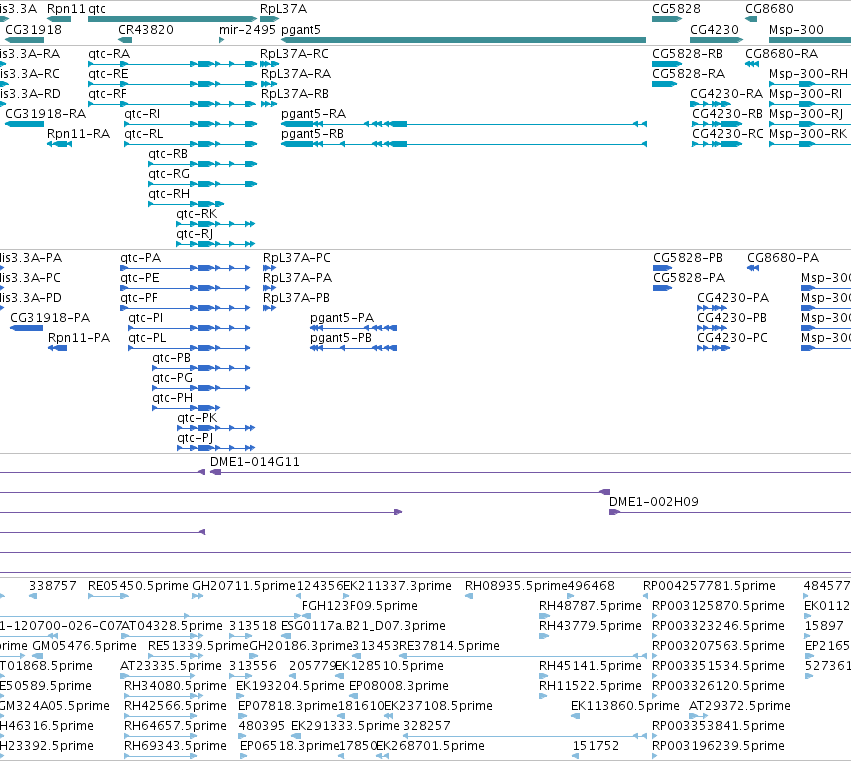The image size is (851, 761).
Task: Select the RP003125870.5prime EST label
Action: click(x=719, y=606)
